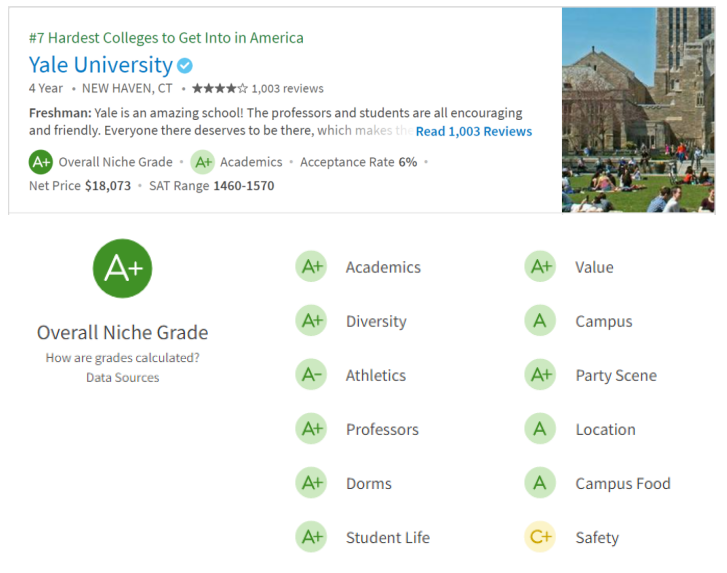Click the A+ icon for Party Scene
The width and height of the screenshot is (727, 573).
click(540, 375)
